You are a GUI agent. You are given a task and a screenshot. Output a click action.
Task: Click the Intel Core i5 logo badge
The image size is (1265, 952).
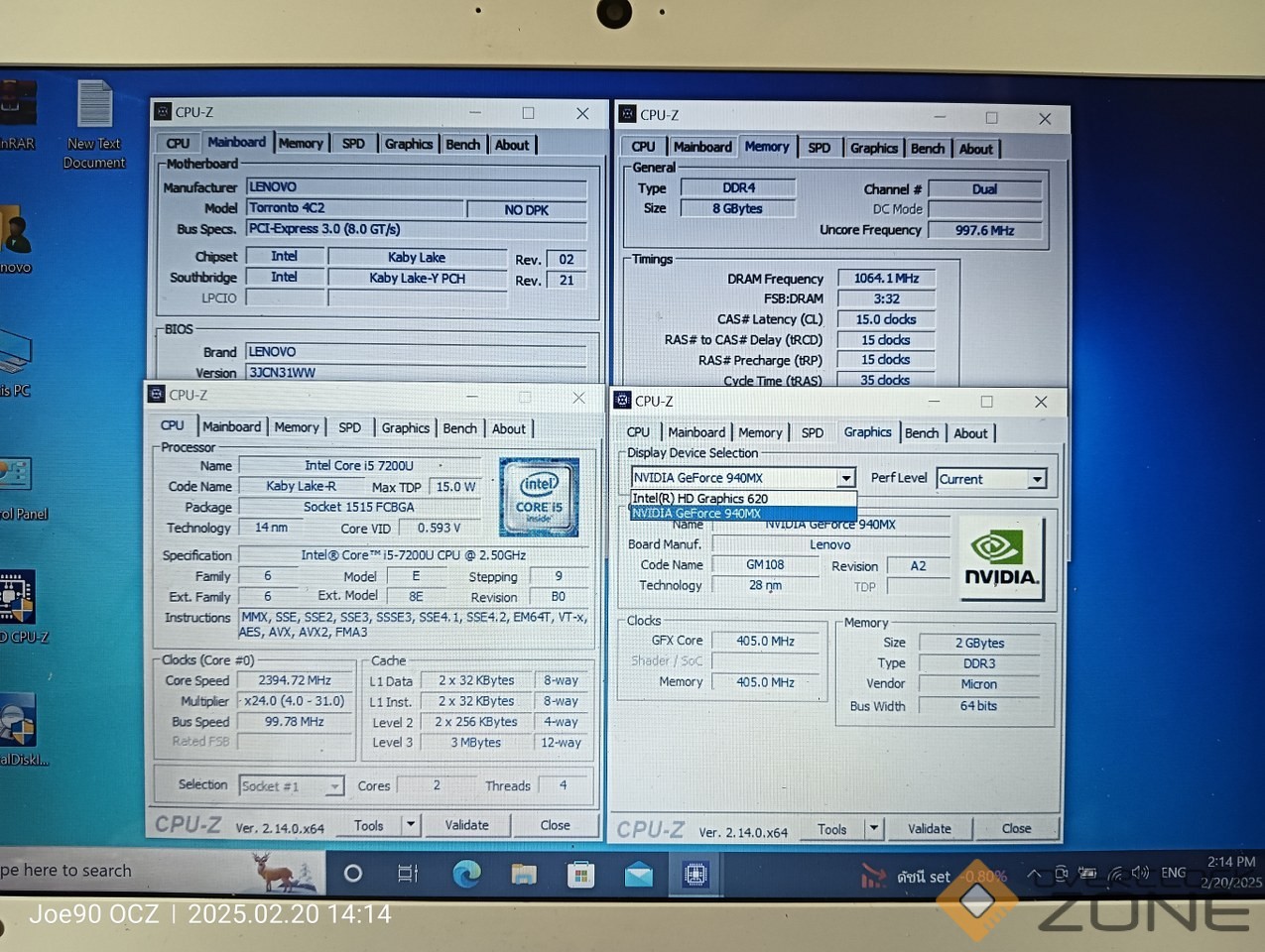(x=539, y=497)
